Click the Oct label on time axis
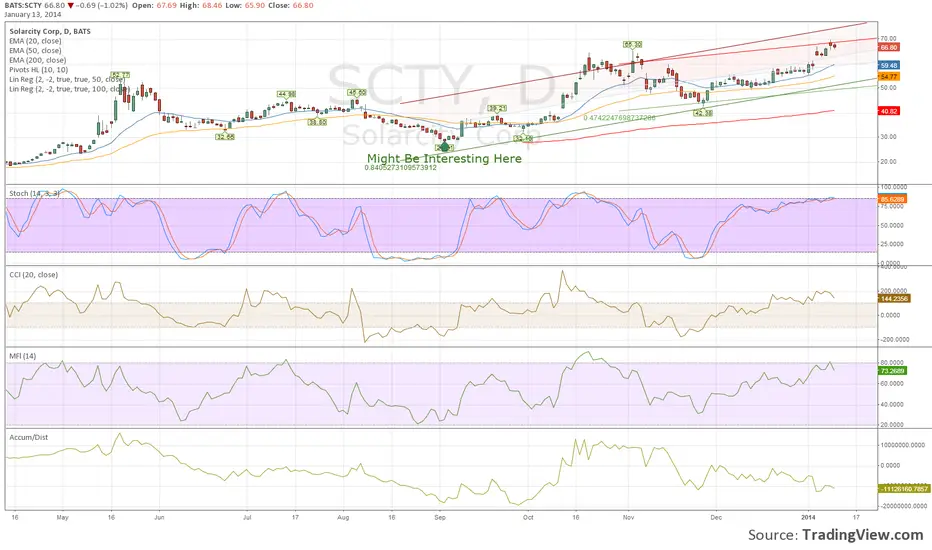Image resolution: width=932 pixels, height=550 pixels. 528,517
